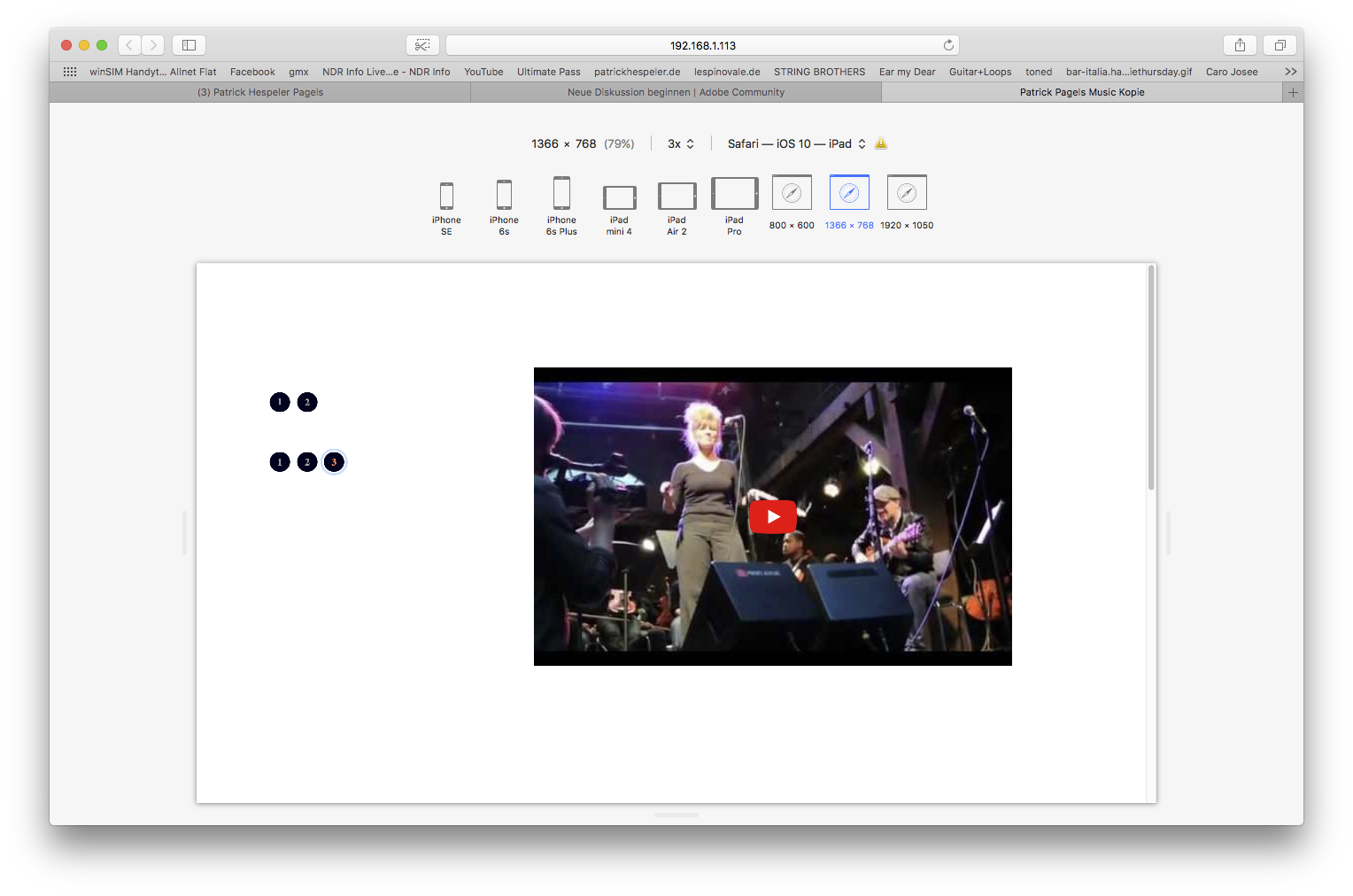The height and width of the screenshot is (896, 1353).
Task: Open the Share menu icon
Action: (x=1240, y=45)
